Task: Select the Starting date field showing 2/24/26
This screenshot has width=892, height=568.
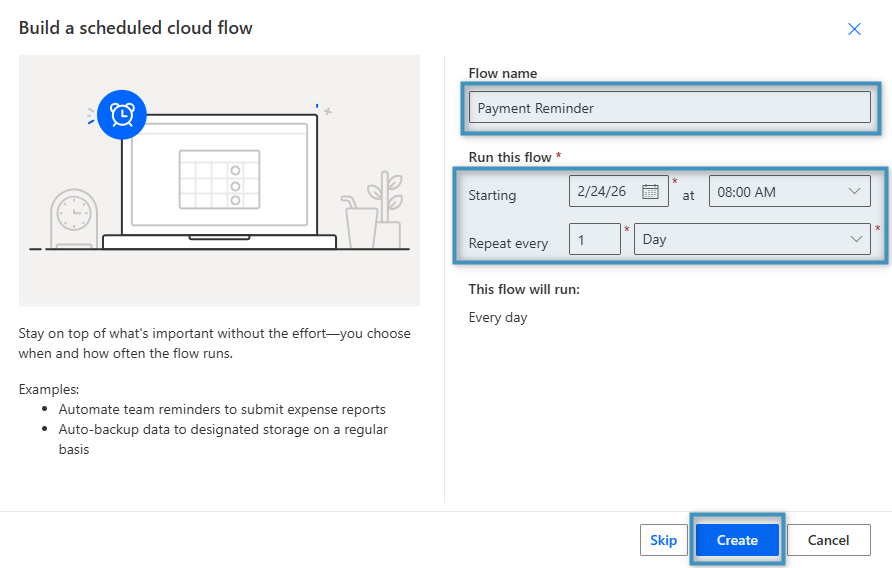Action: 603,191
